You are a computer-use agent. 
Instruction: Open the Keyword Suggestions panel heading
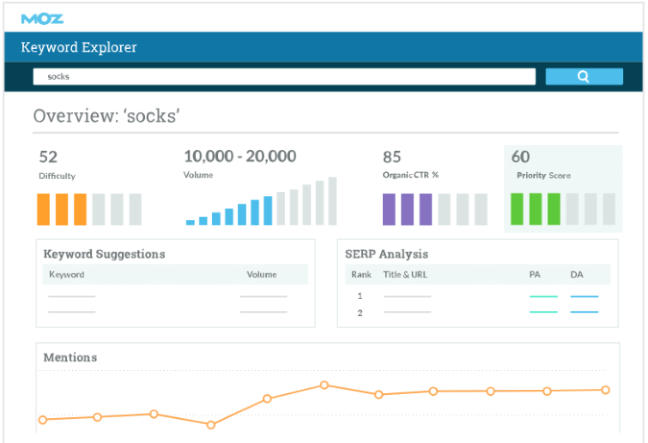coord(105,254)
